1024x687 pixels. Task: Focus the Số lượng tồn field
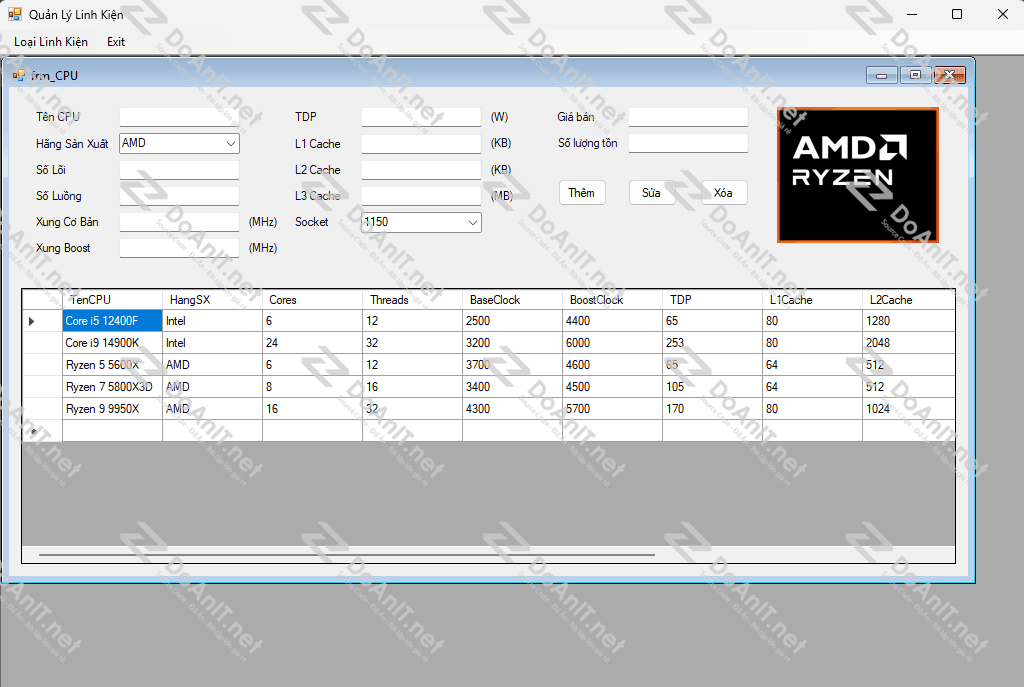tap(688, 143)
